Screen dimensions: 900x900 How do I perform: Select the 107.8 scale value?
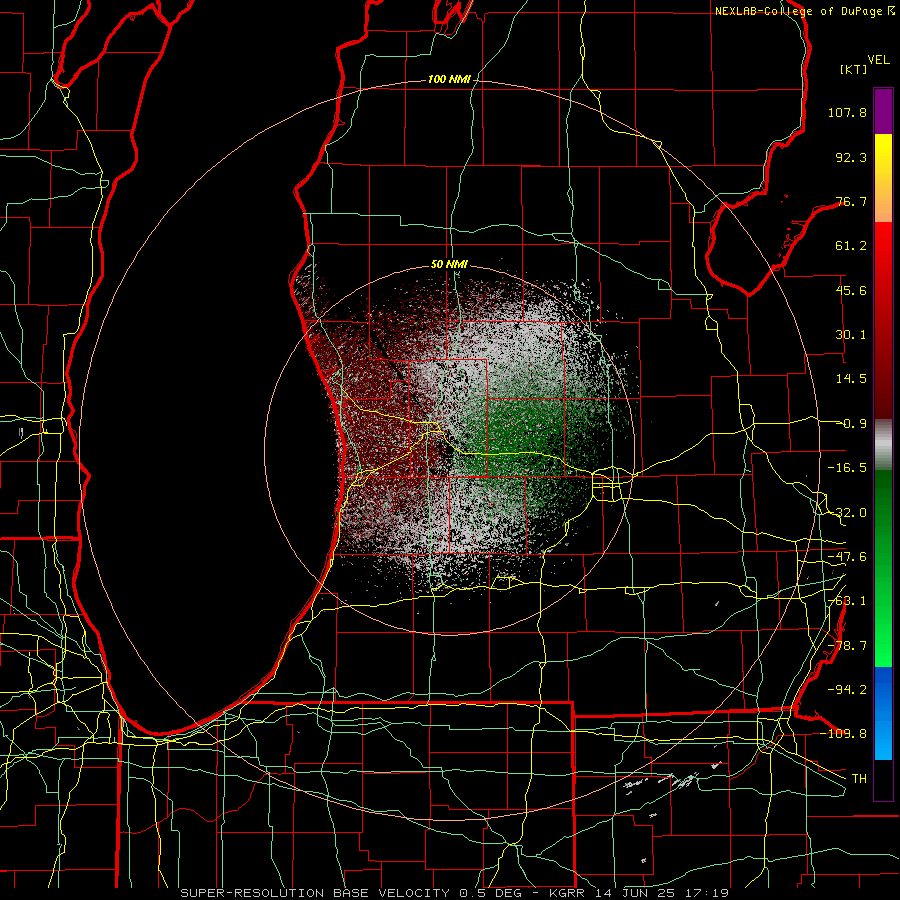pos(847,112)
